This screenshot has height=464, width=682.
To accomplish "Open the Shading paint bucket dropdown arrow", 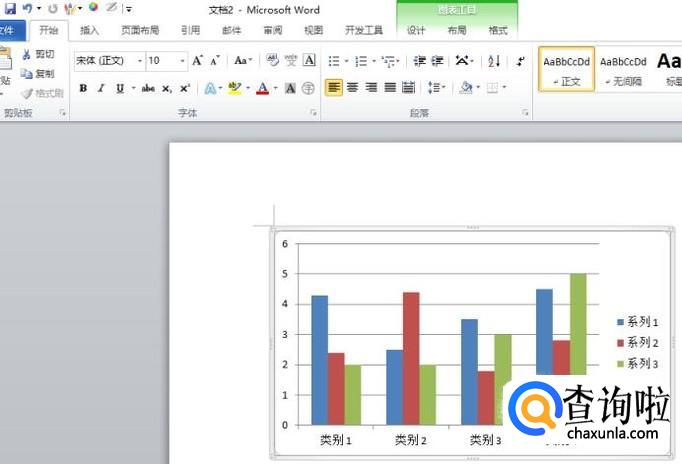I will pos(478,87).
